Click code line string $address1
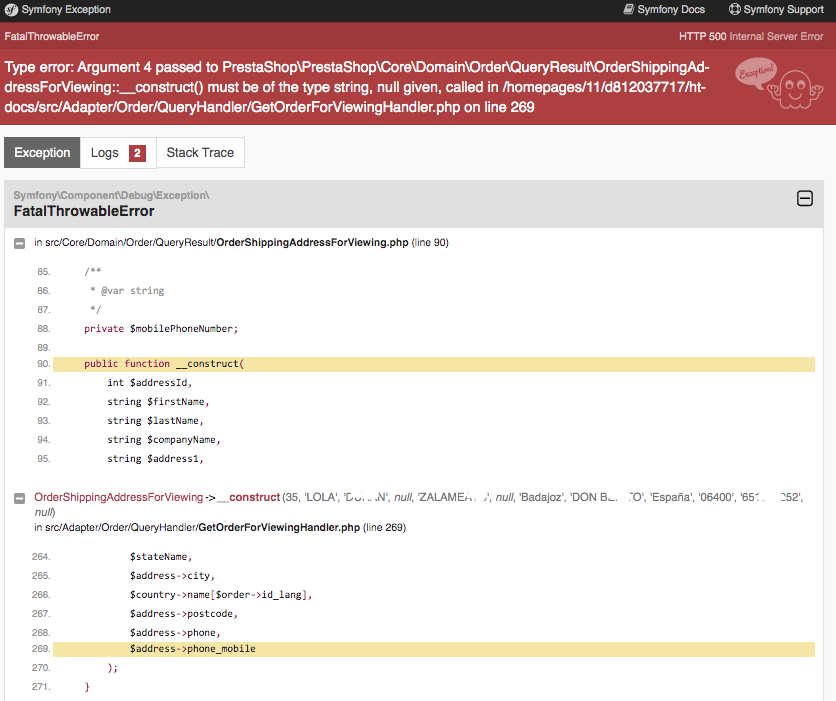836x701 pixels. [155, 459]
